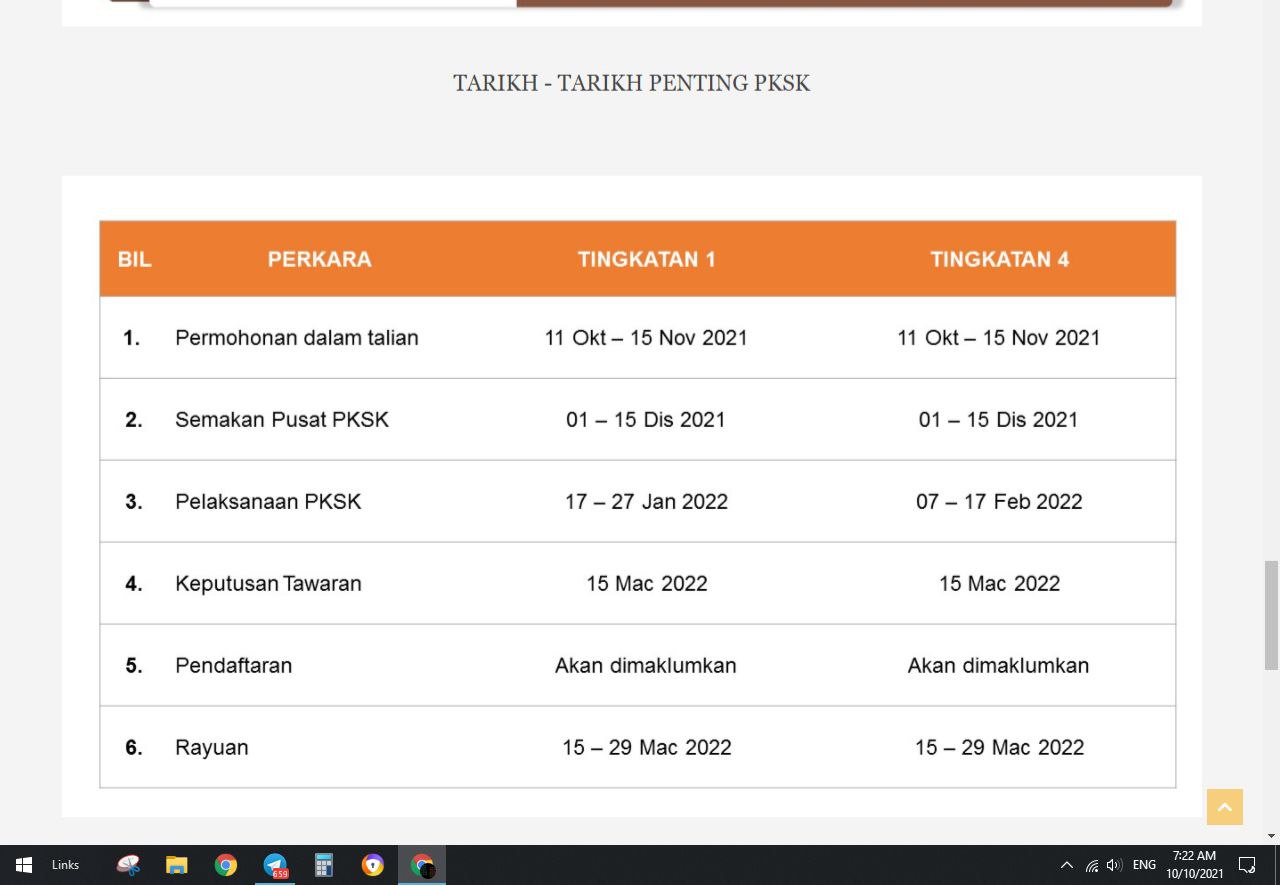Open Avast Secure Browser taskbar icon

(373, 865)
